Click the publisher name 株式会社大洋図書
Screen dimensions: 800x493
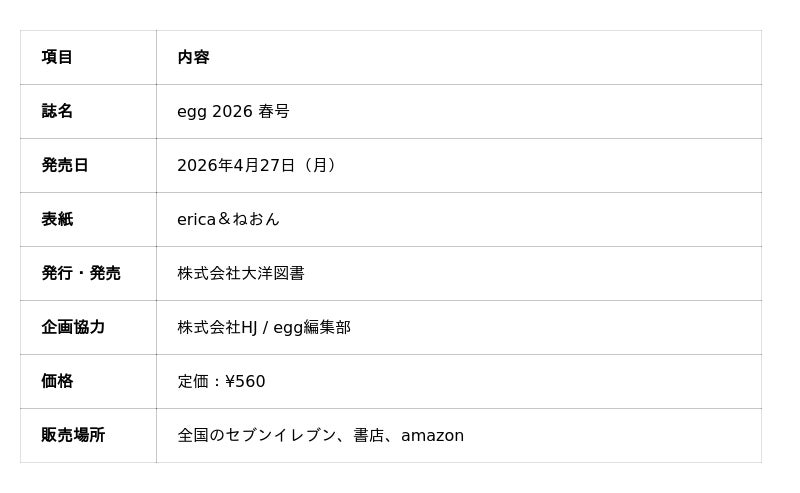(x=241, y=273)
